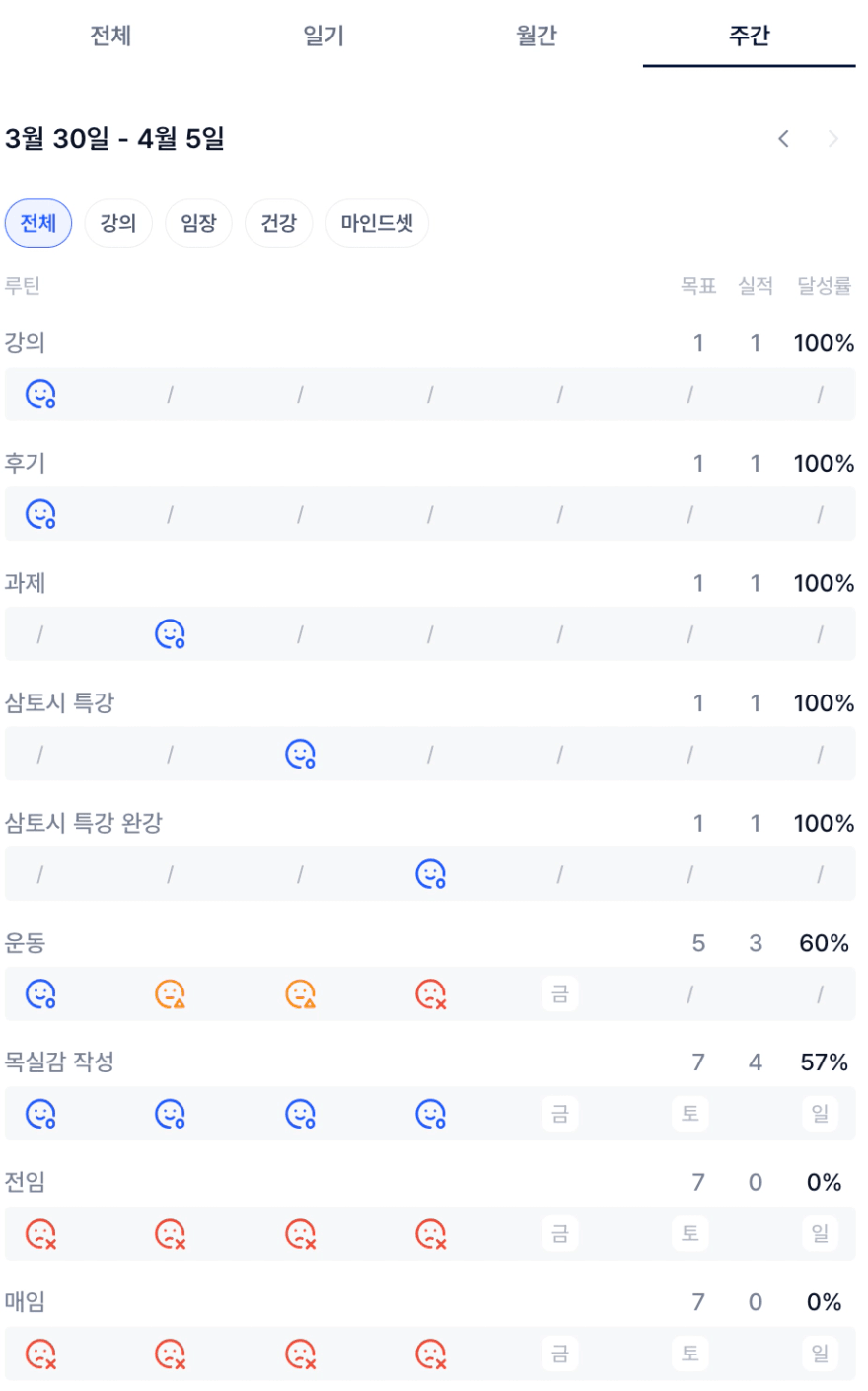Click the blue smiley in 삼토시 특강 완강 row
The height and width of the screenshot is (1391, 868).
(430, 874)
